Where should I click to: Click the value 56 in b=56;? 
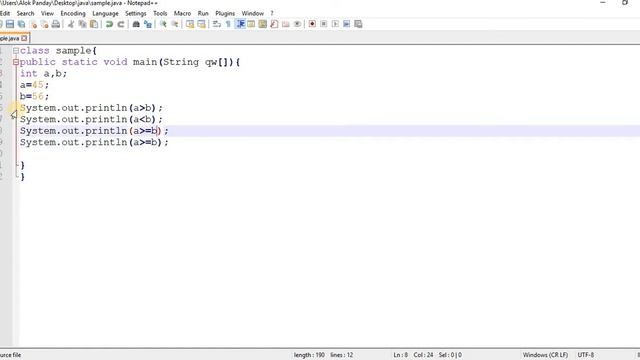(x=38, y=96)
